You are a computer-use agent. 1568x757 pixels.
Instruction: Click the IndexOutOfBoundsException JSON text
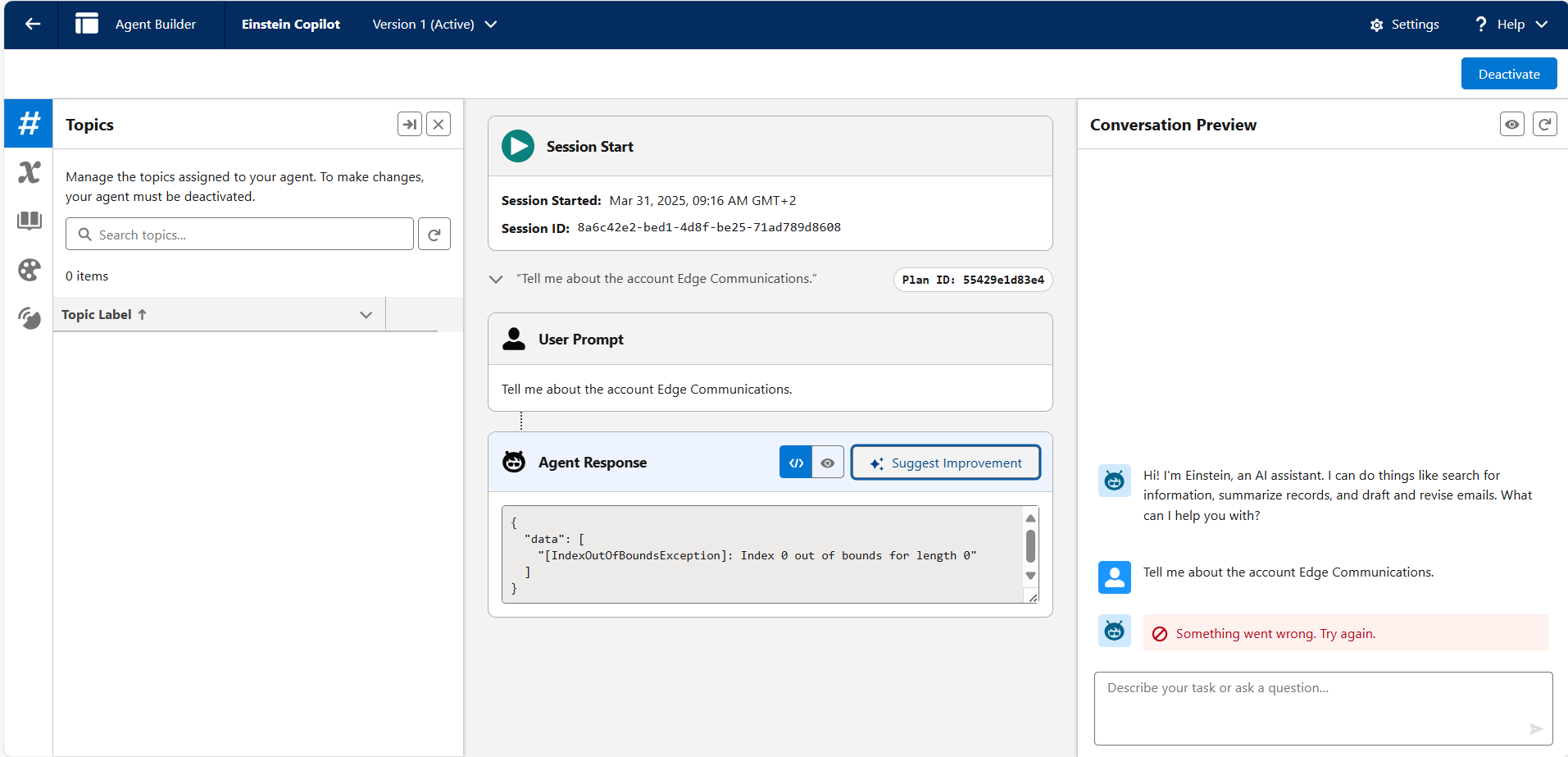click(757, 556)
